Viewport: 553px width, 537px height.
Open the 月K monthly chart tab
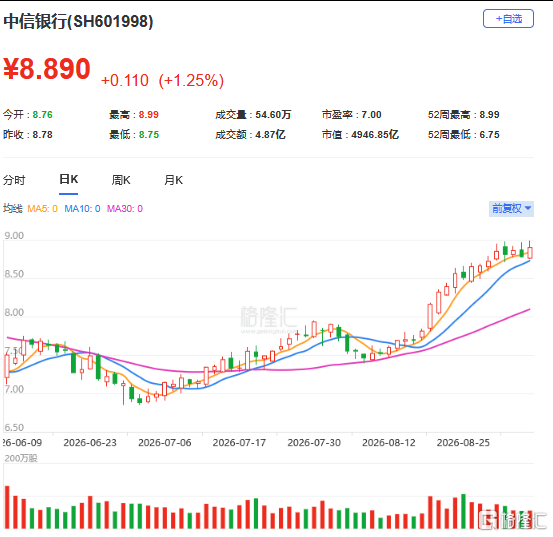point(173,180)
